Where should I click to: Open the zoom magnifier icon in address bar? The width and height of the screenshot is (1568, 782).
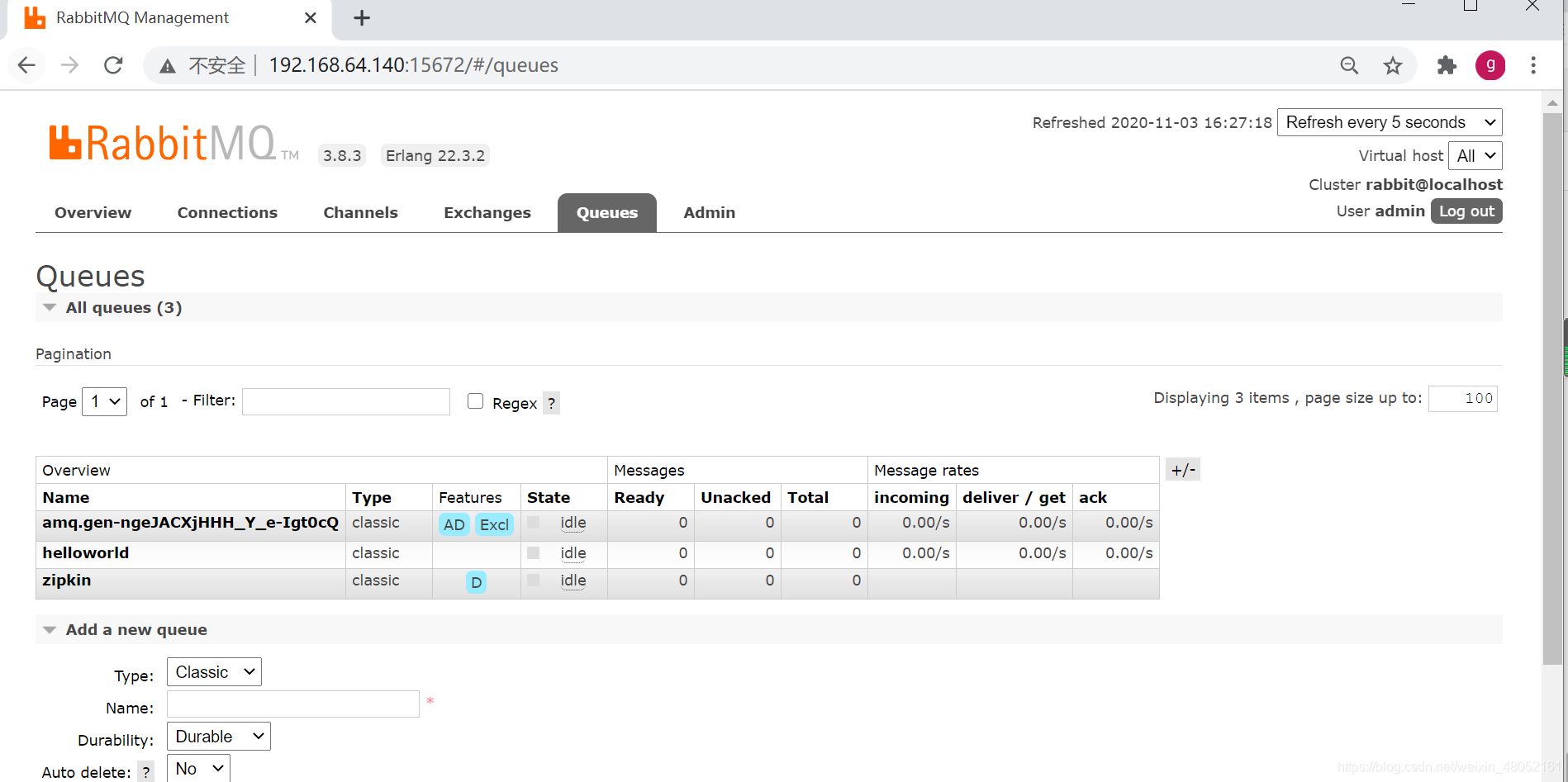[x=1349, y=65]
